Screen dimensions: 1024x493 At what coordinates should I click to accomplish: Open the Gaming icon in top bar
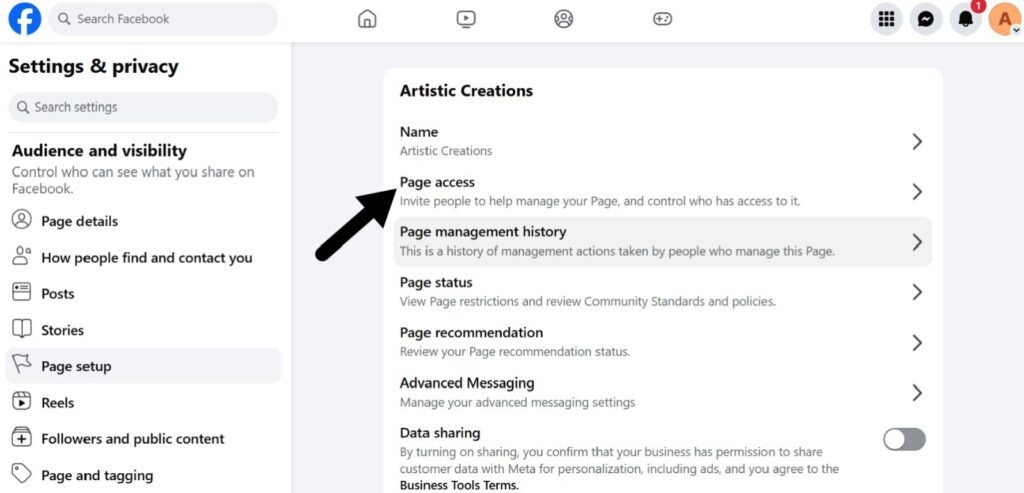point(662,19)
